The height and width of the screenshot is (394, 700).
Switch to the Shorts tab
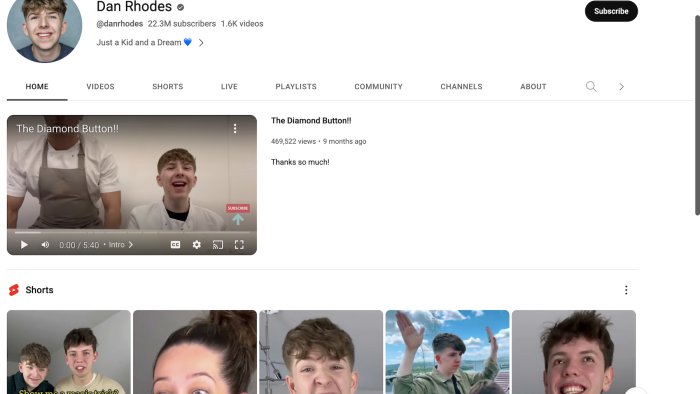[x=167, y=87]
